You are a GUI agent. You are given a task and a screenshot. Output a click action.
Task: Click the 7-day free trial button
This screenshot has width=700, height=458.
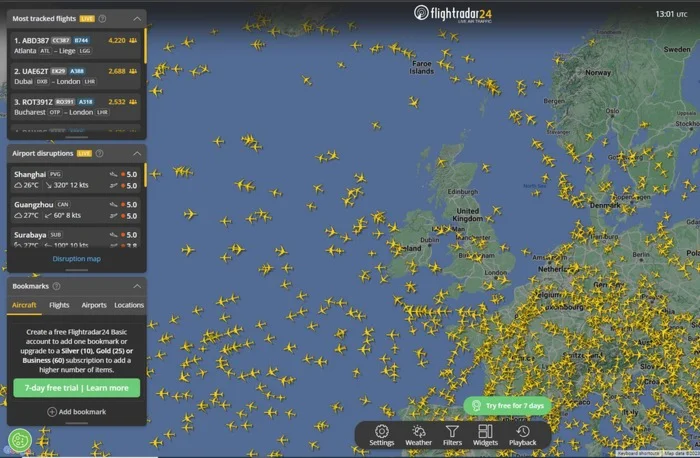point(76,388)
